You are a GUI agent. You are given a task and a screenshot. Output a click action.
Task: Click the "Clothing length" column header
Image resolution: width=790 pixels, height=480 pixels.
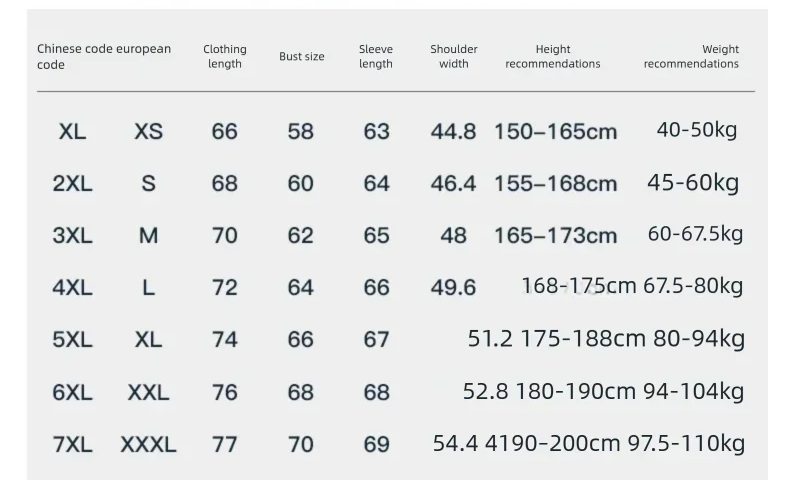225,57
